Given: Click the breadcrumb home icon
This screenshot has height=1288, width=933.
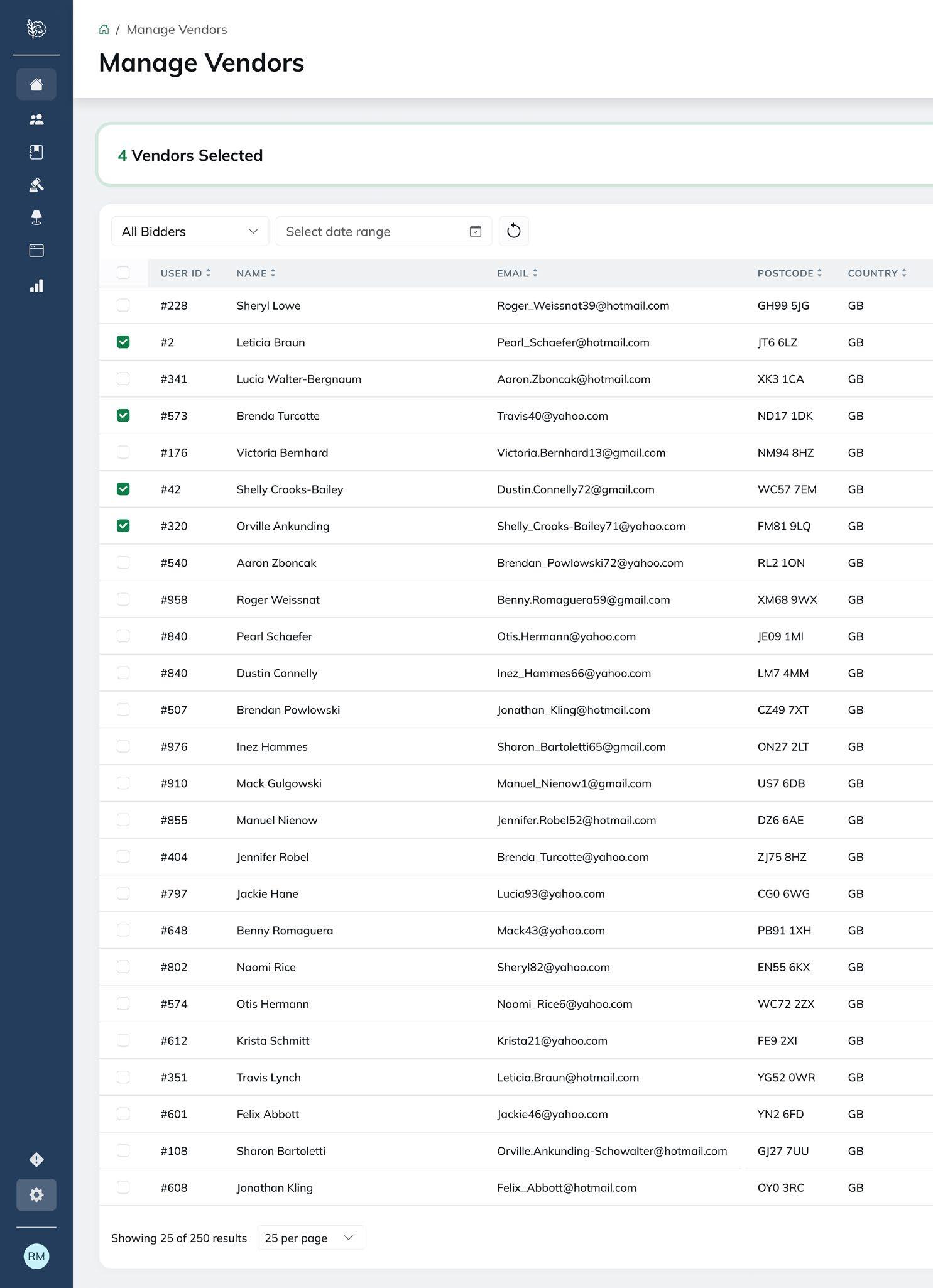Looking at the screenshot, I should coord(104,29).
